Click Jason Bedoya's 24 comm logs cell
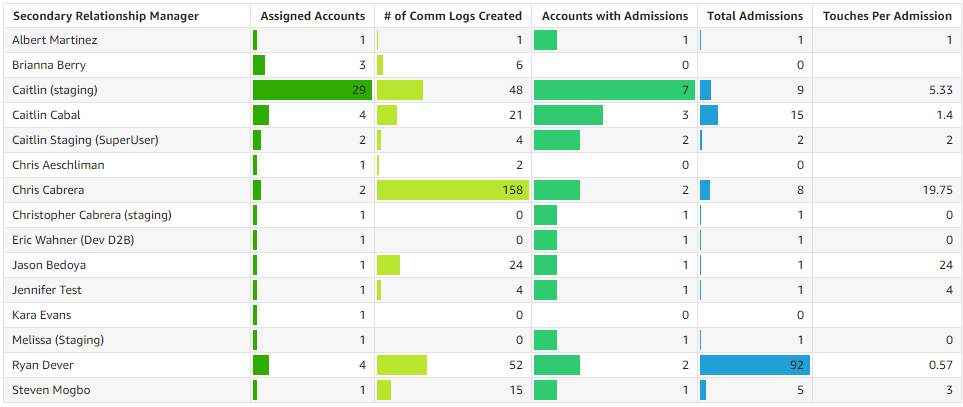This screenshot has width=963, height=407. click(452, 265)
